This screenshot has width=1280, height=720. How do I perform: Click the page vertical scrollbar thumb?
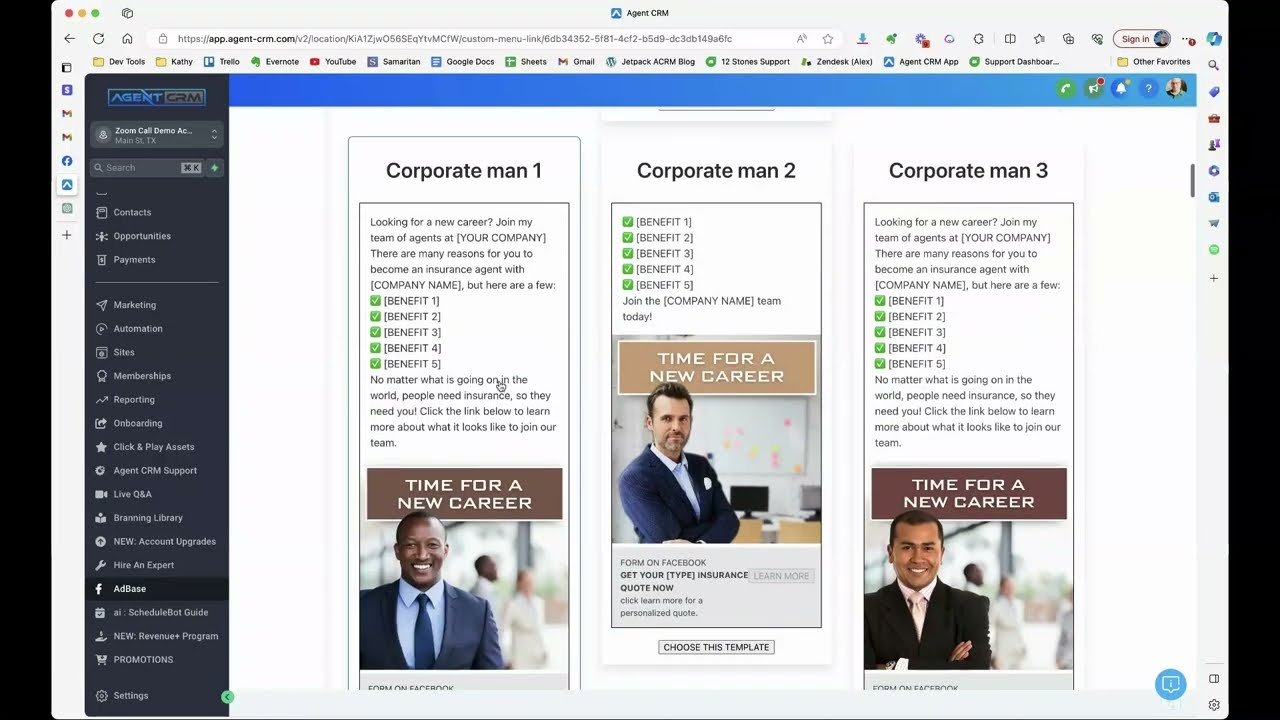[x=1191, y=180]
